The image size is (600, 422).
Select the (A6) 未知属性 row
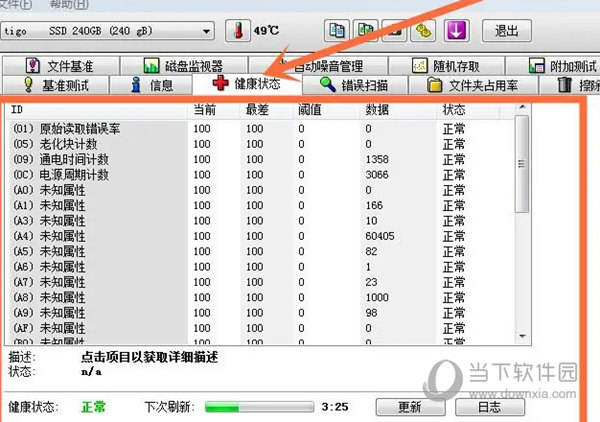(x=260, y=267)
